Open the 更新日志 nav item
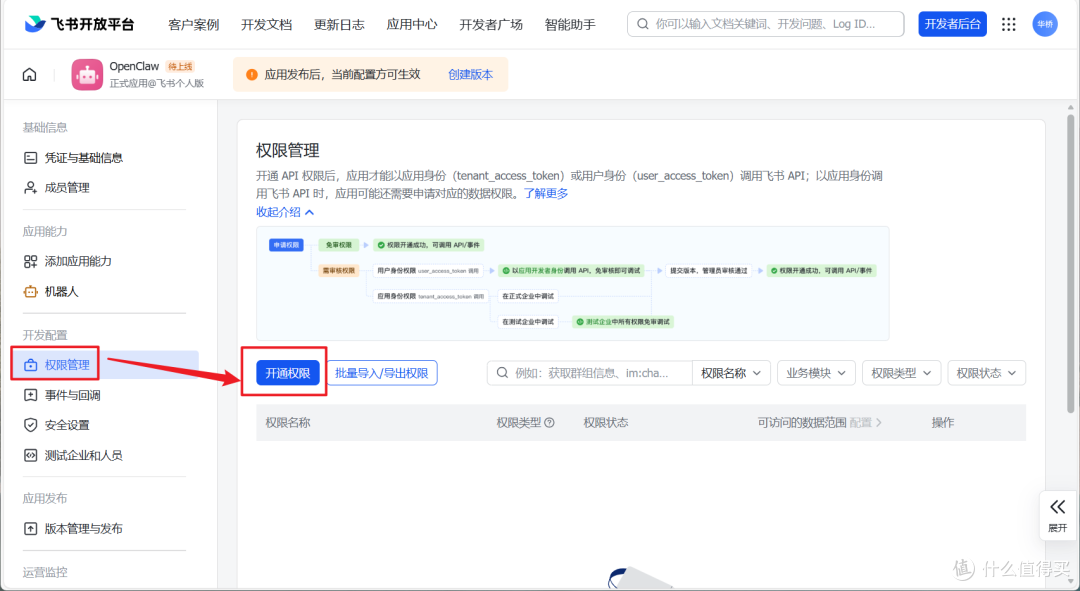This screenshot has height=591, width=1080. coord(340,25)
